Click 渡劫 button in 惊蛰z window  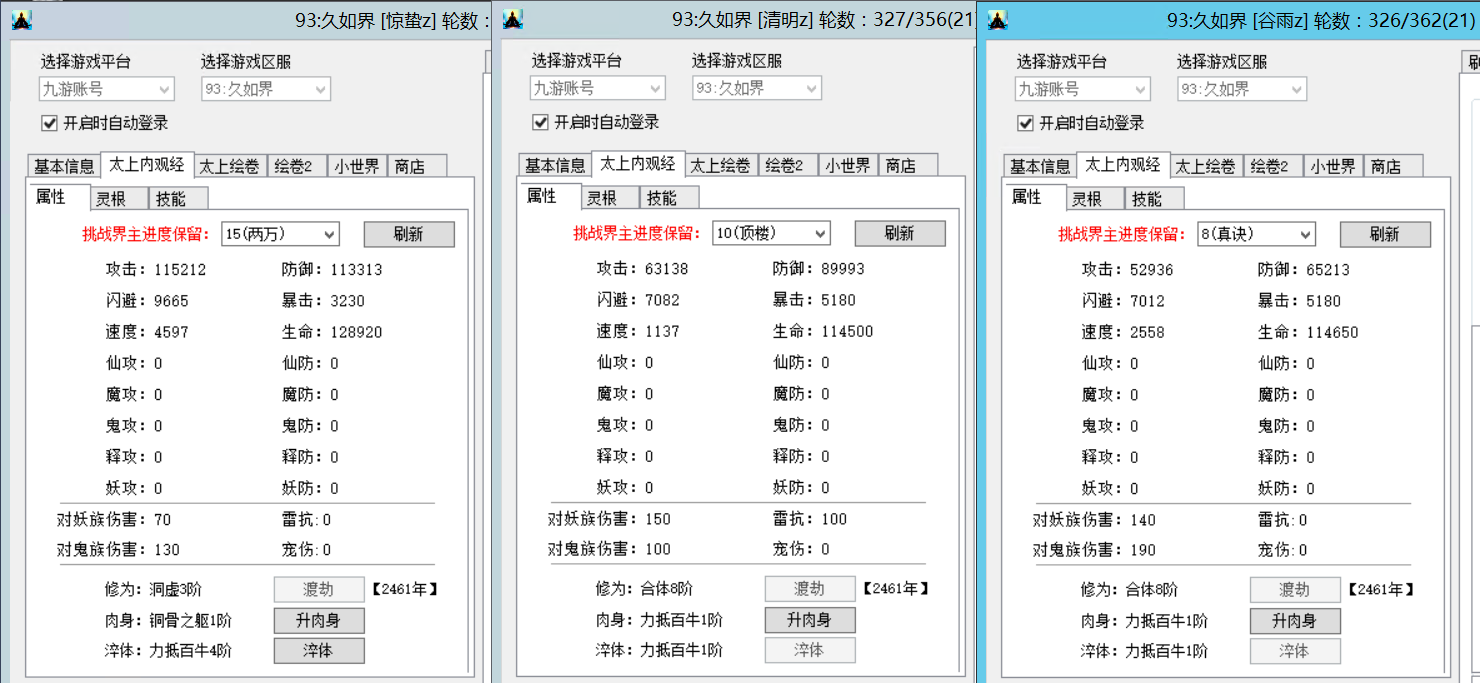318,589
